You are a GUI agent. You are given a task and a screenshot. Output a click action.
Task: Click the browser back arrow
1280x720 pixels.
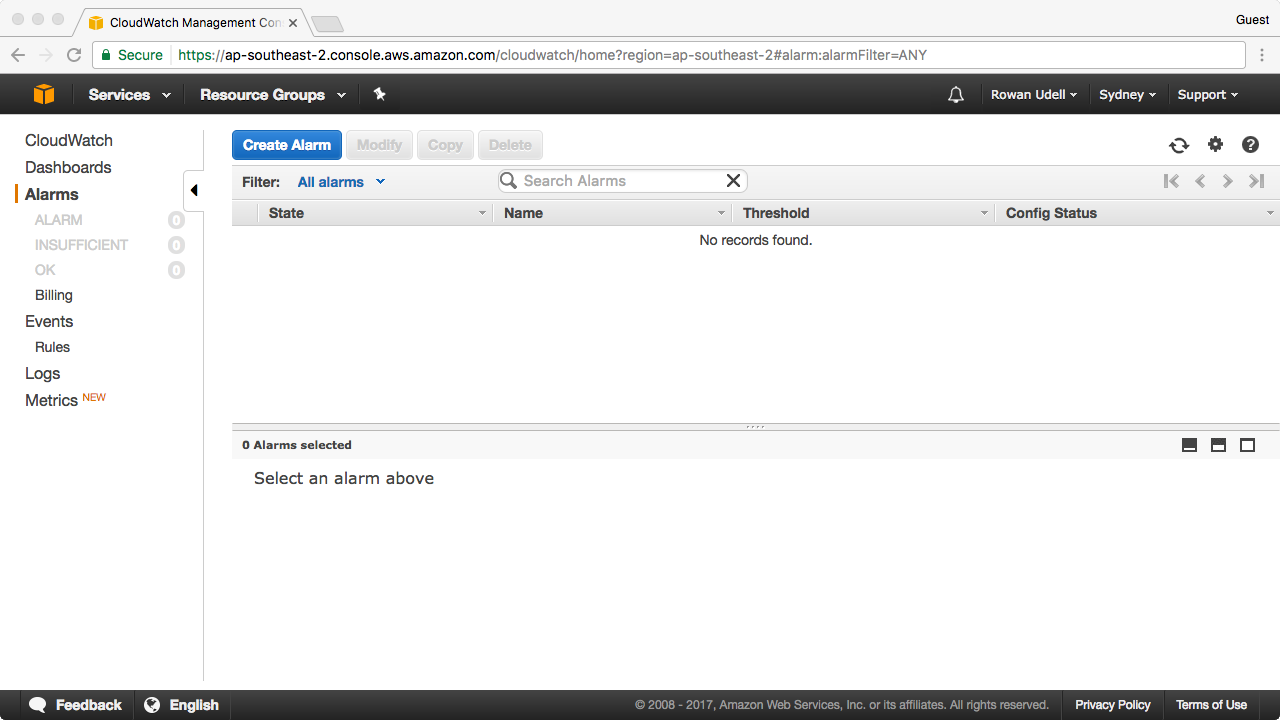coord(18,55)
